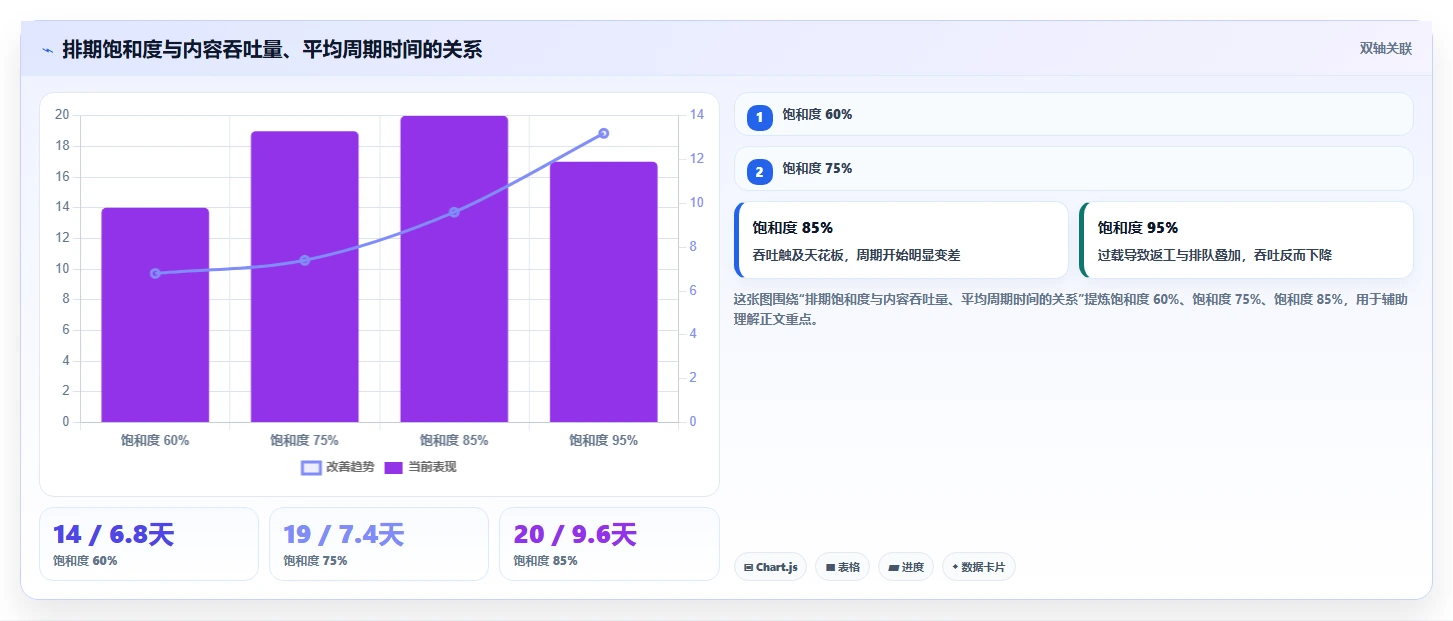The image size is (1453, 621).
Task: Click the 饱和度 60% purple bar
Action: click(x=155, y=315)
